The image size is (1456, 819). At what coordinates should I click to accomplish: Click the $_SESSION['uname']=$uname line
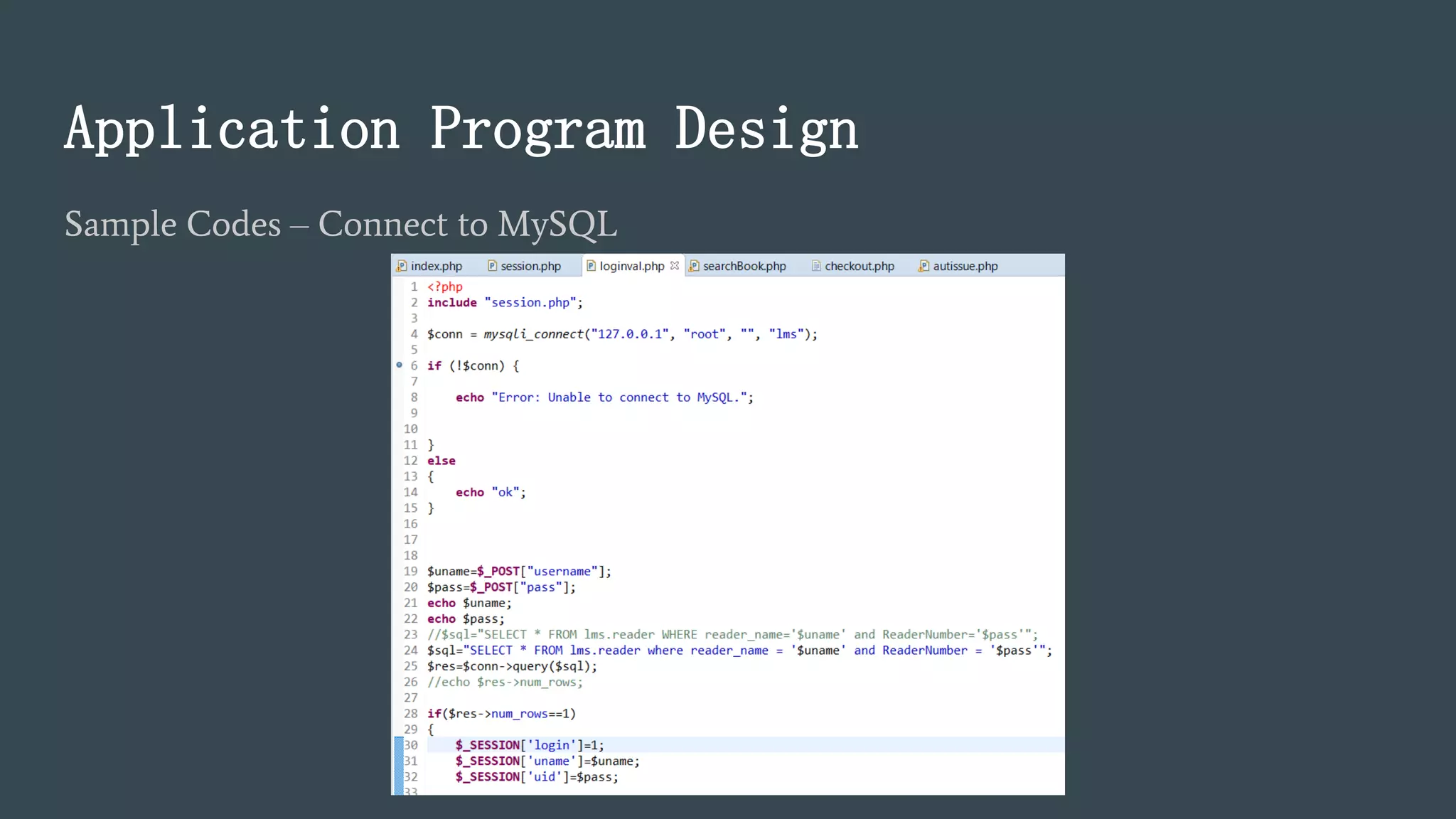[547, 761]
